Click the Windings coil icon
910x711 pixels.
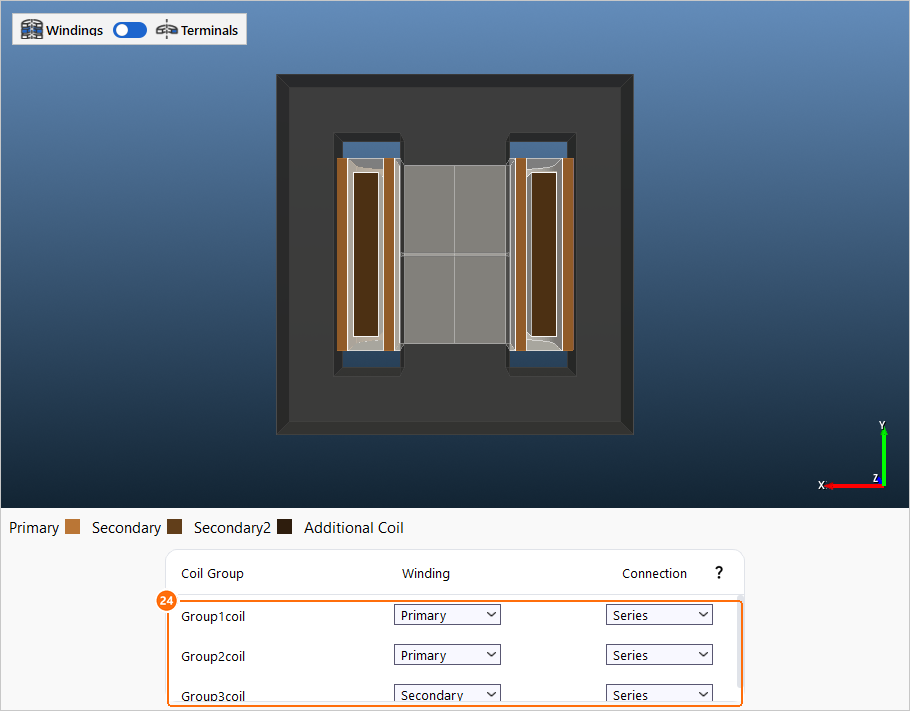tap(32, 29)
